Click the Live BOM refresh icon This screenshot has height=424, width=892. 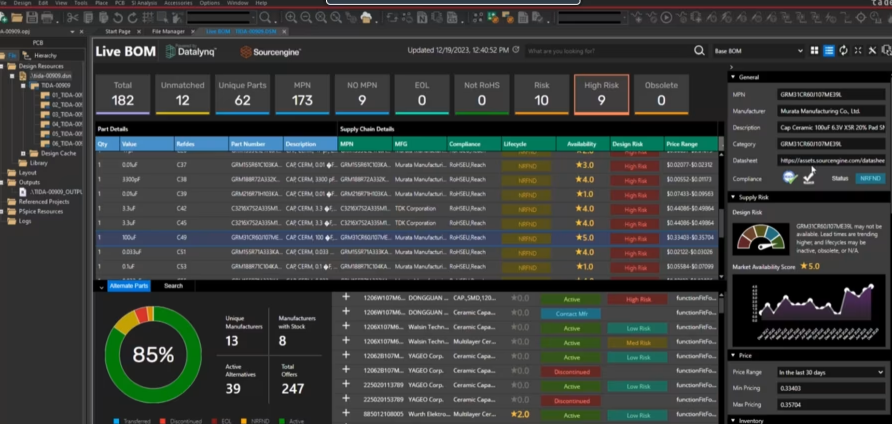pyautogui.click(x=843, y=51)
